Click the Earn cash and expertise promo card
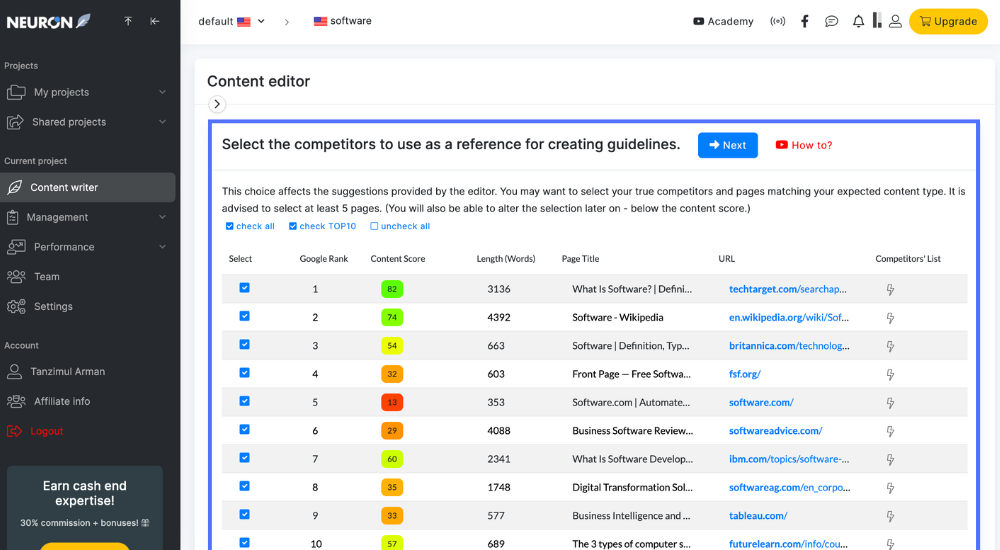Screen dimensions: 1000x550 [x=85, y=507]
